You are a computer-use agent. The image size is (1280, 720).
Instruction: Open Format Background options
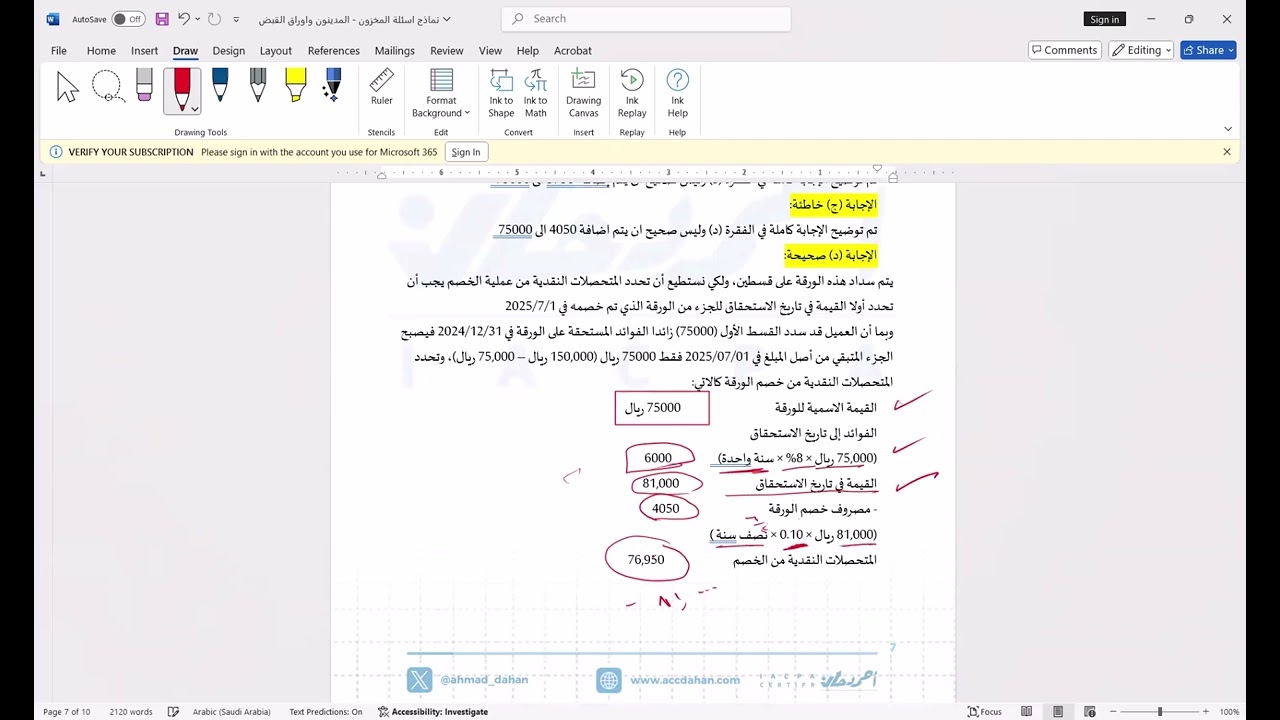[x=441, y=94]
